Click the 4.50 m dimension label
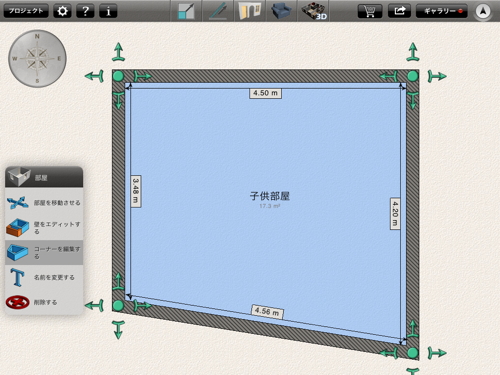 (x=266, y=93)
